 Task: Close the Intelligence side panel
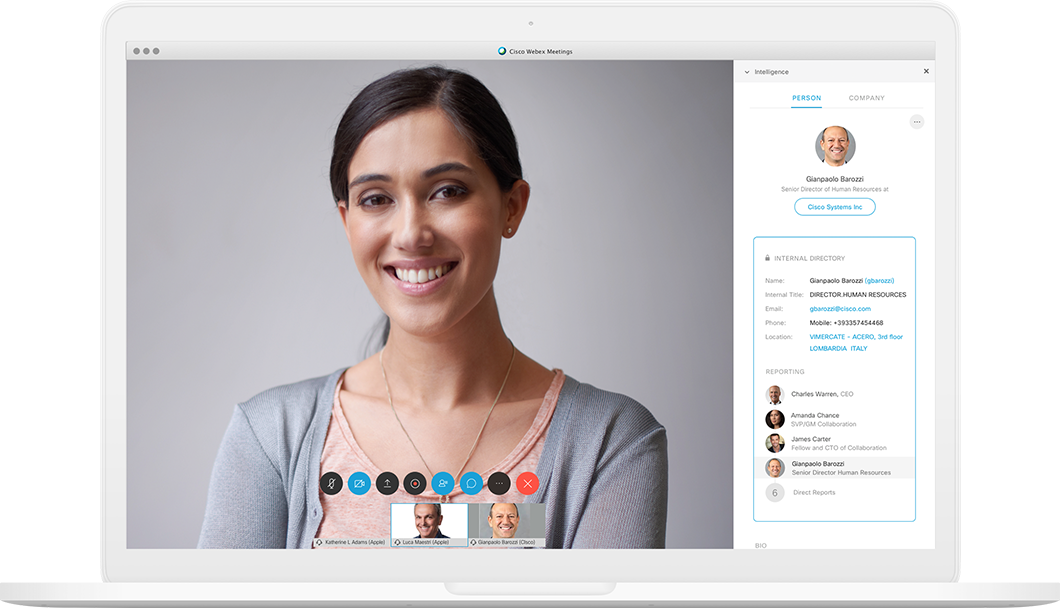[x=926, y=72]
